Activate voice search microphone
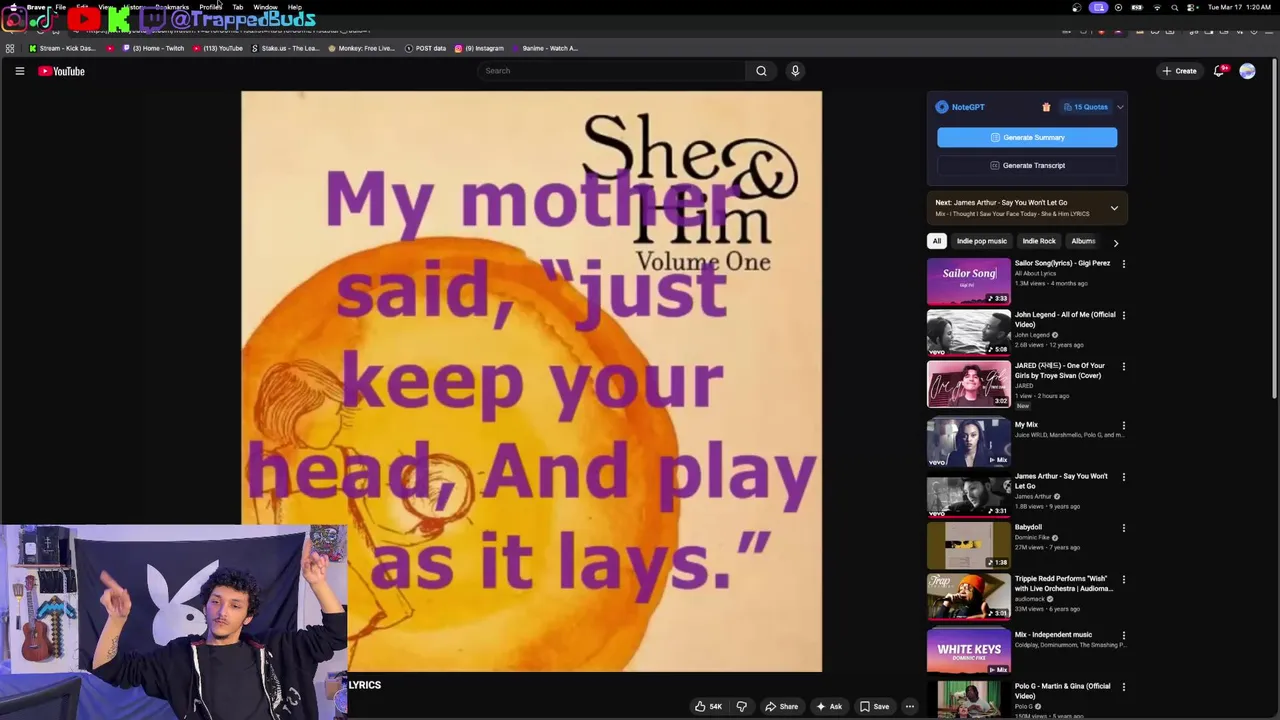This screenshot has height=720, width=1280. pos(795,71)
